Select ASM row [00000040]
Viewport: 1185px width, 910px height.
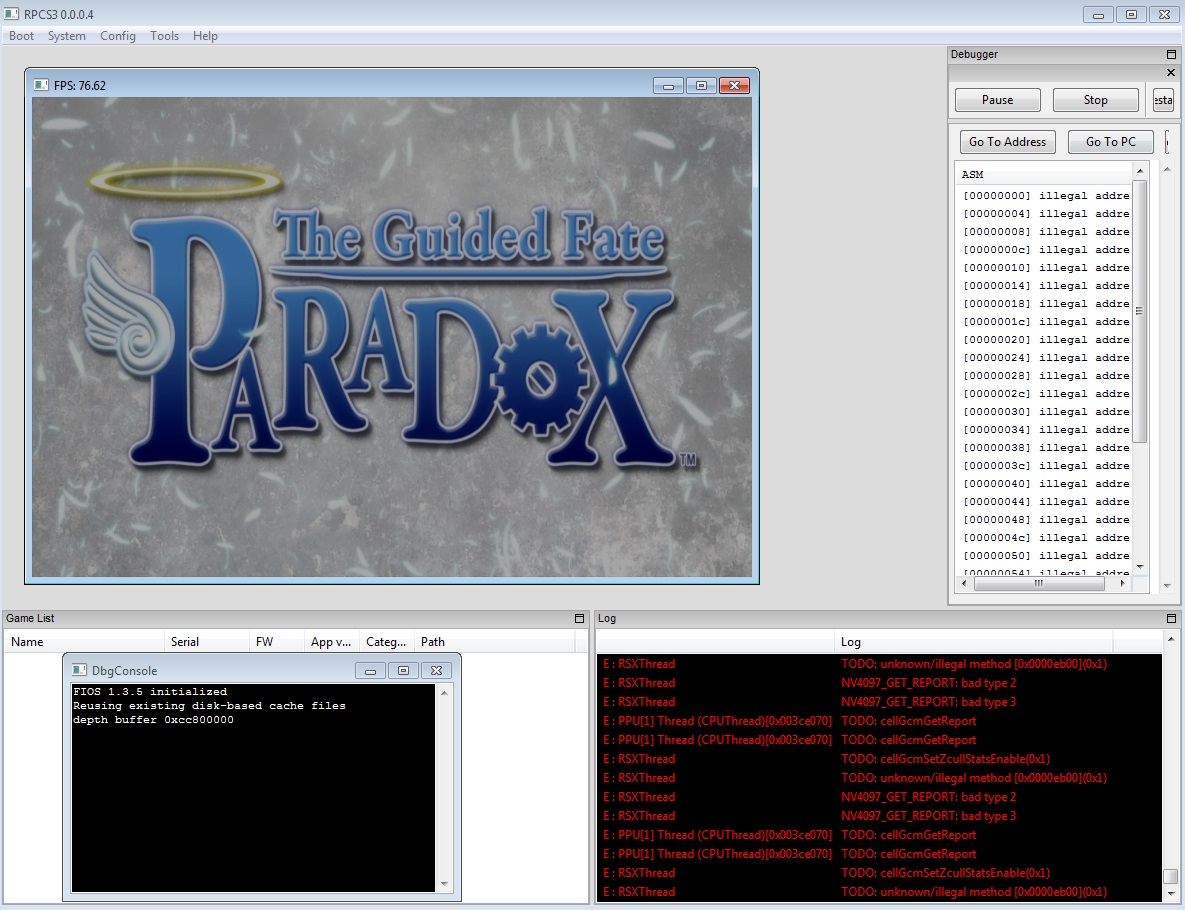point(1046,484)
